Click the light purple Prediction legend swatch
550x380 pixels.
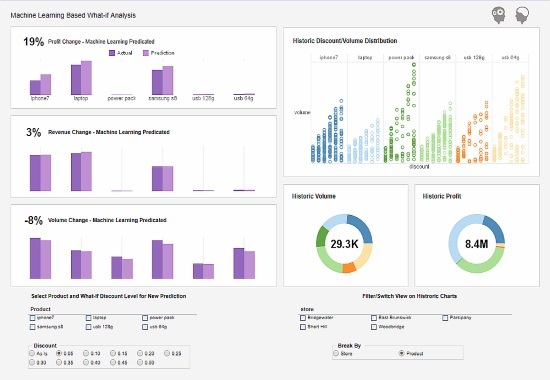(x=146, y=53)
